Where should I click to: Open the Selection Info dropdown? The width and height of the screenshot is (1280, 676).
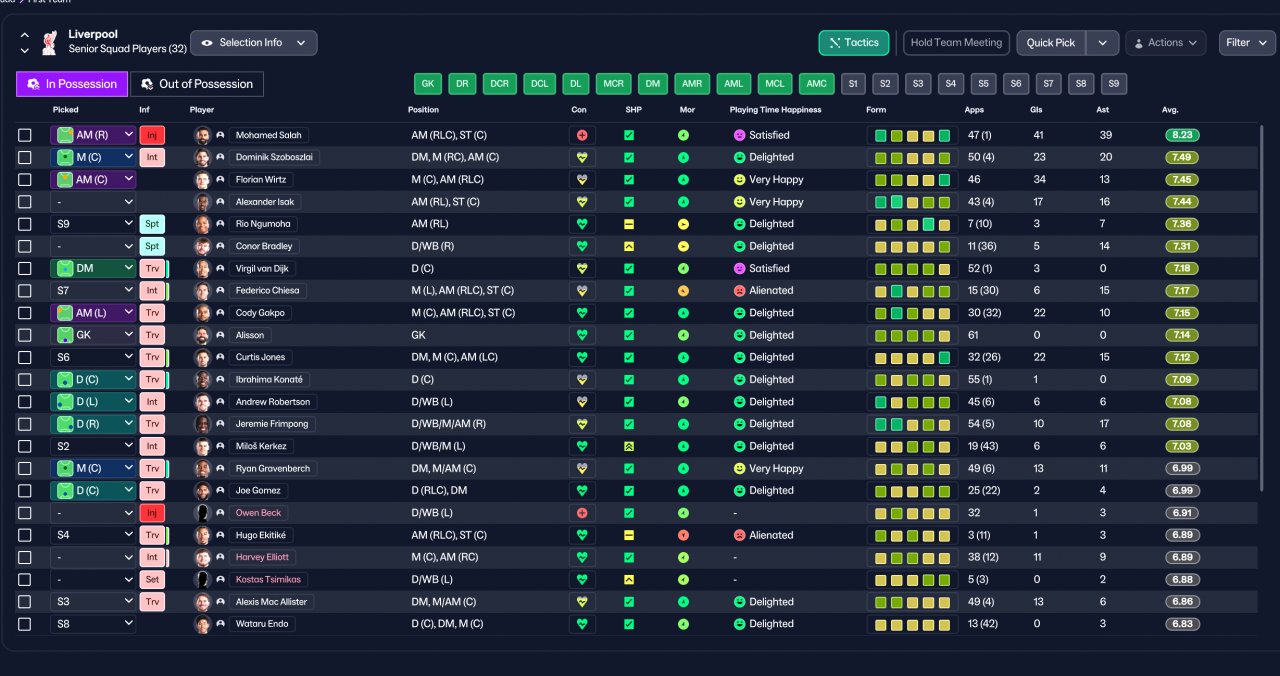click(x=254, y=43)
